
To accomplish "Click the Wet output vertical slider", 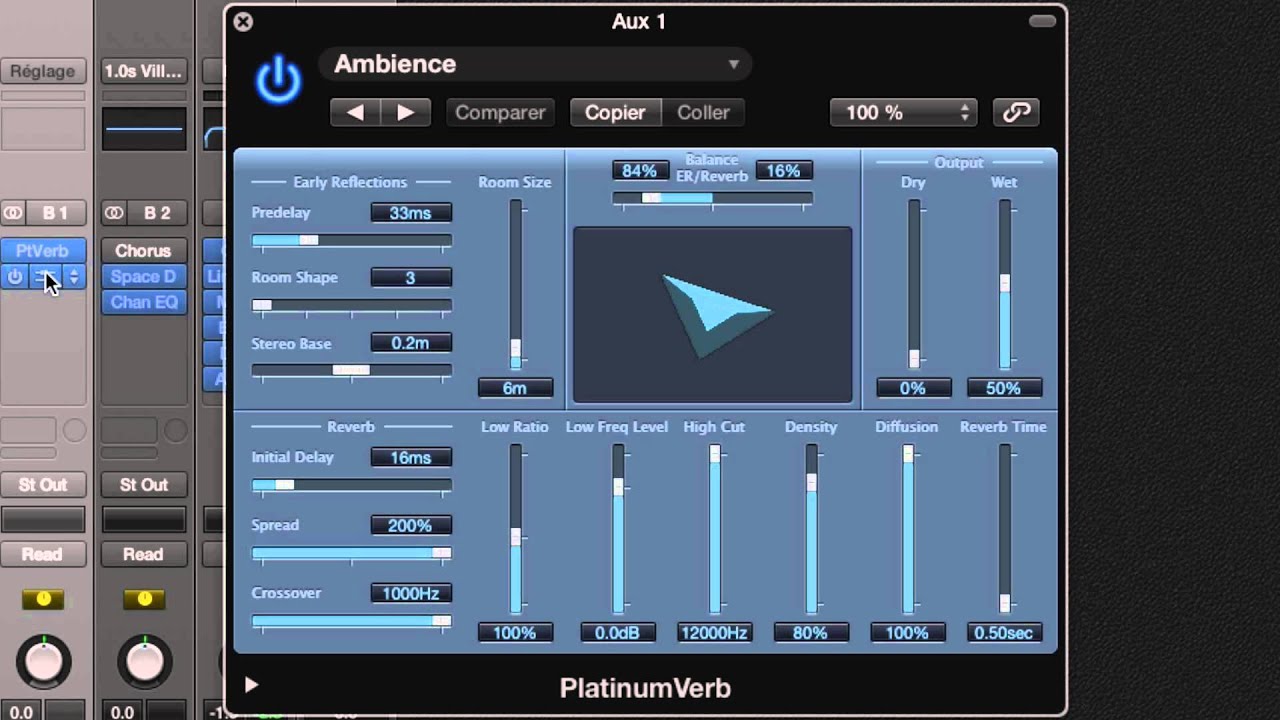I will (x=1005, y=284).
